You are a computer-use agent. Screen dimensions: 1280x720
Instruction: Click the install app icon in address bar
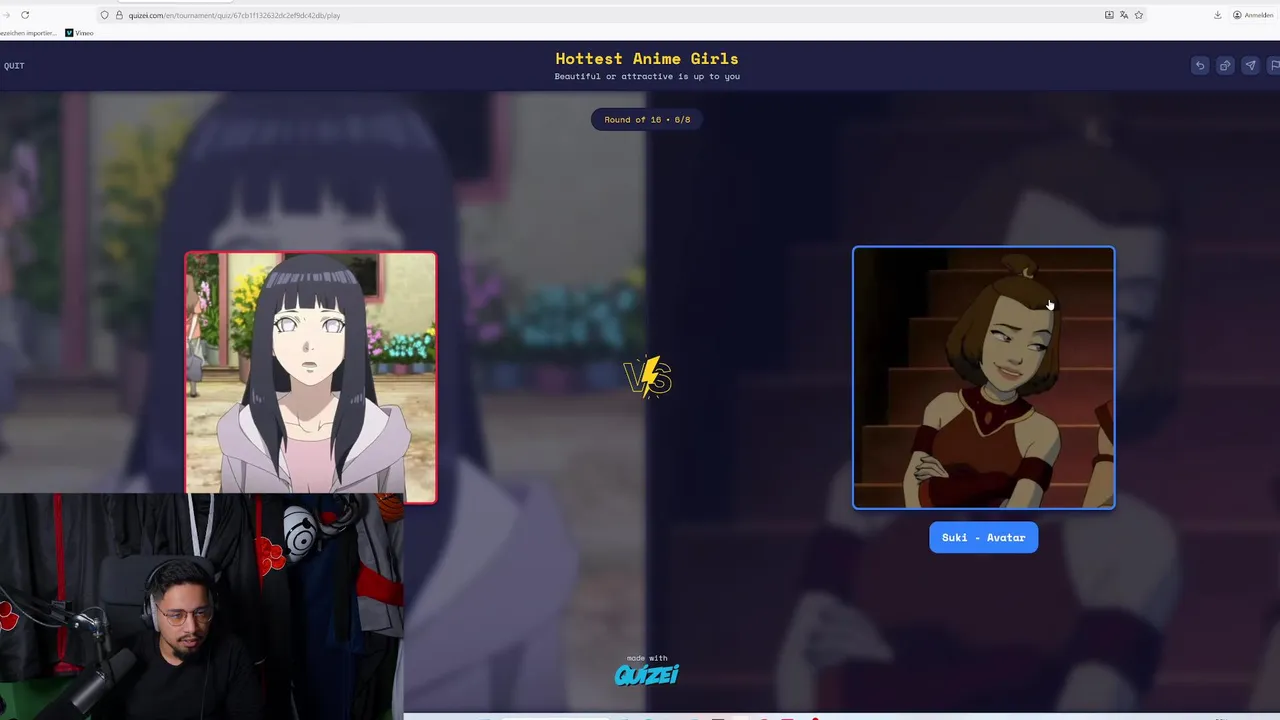[x=1109, y=15]
